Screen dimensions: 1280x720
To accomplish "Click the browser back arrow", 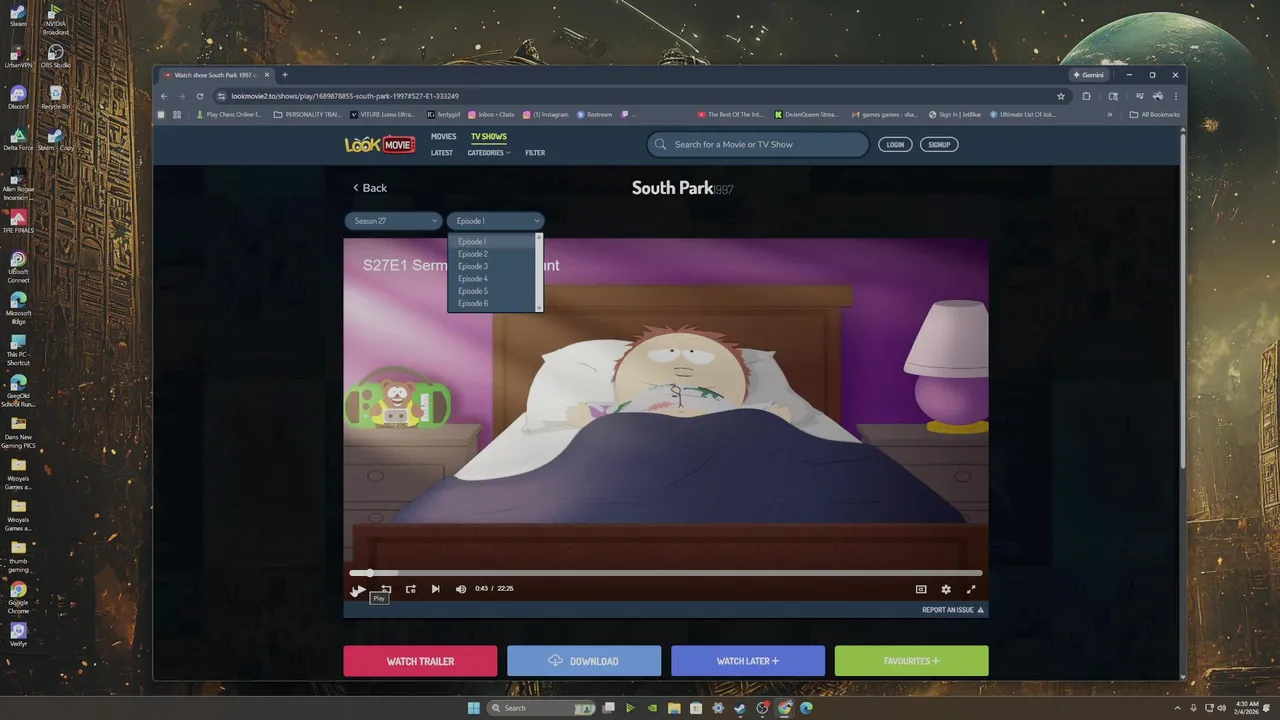I will (x=164, y=96).
